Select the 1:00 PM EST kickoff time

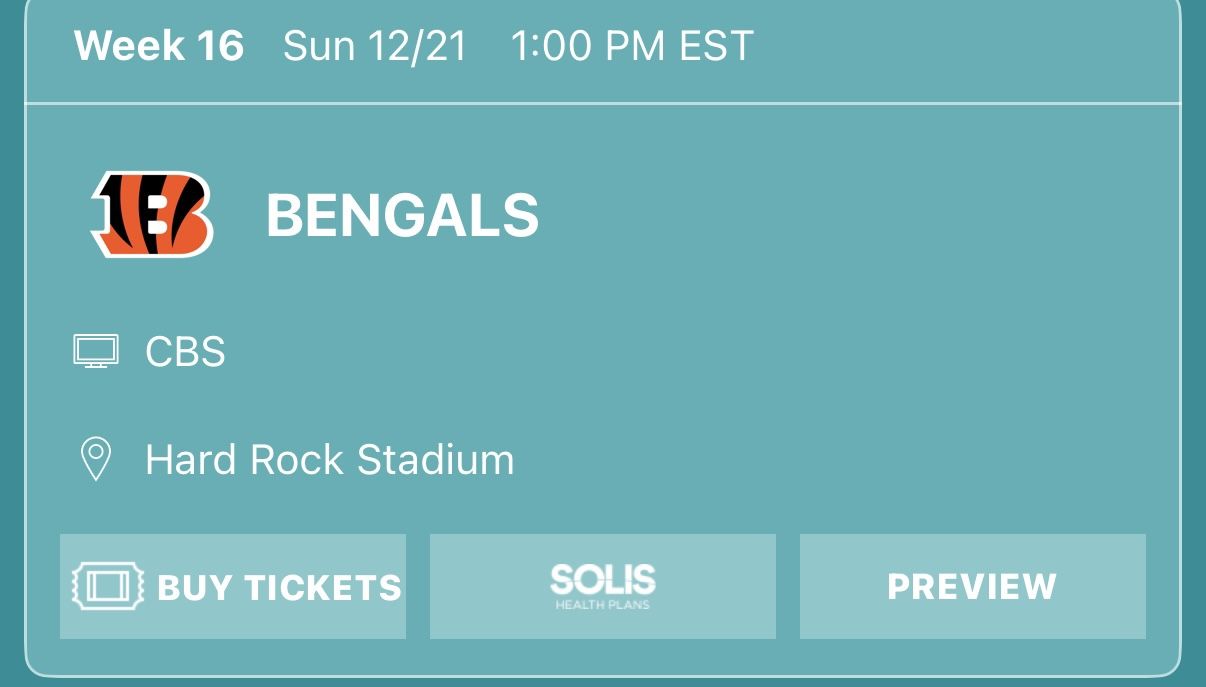[631, 44]
